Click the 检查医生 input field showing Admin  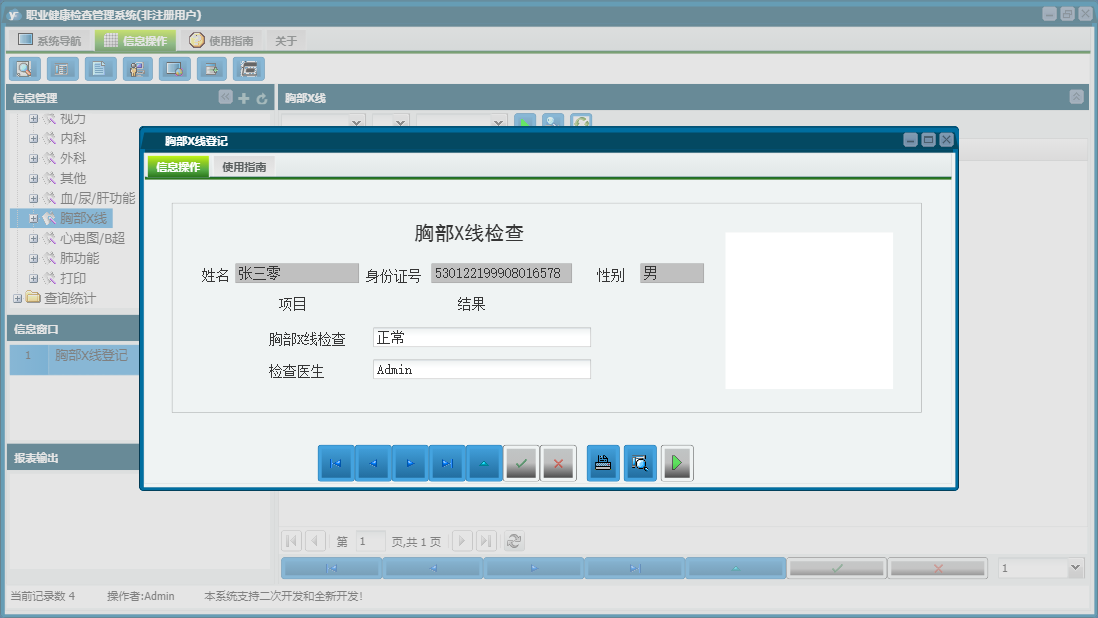[x=481, y=369]
